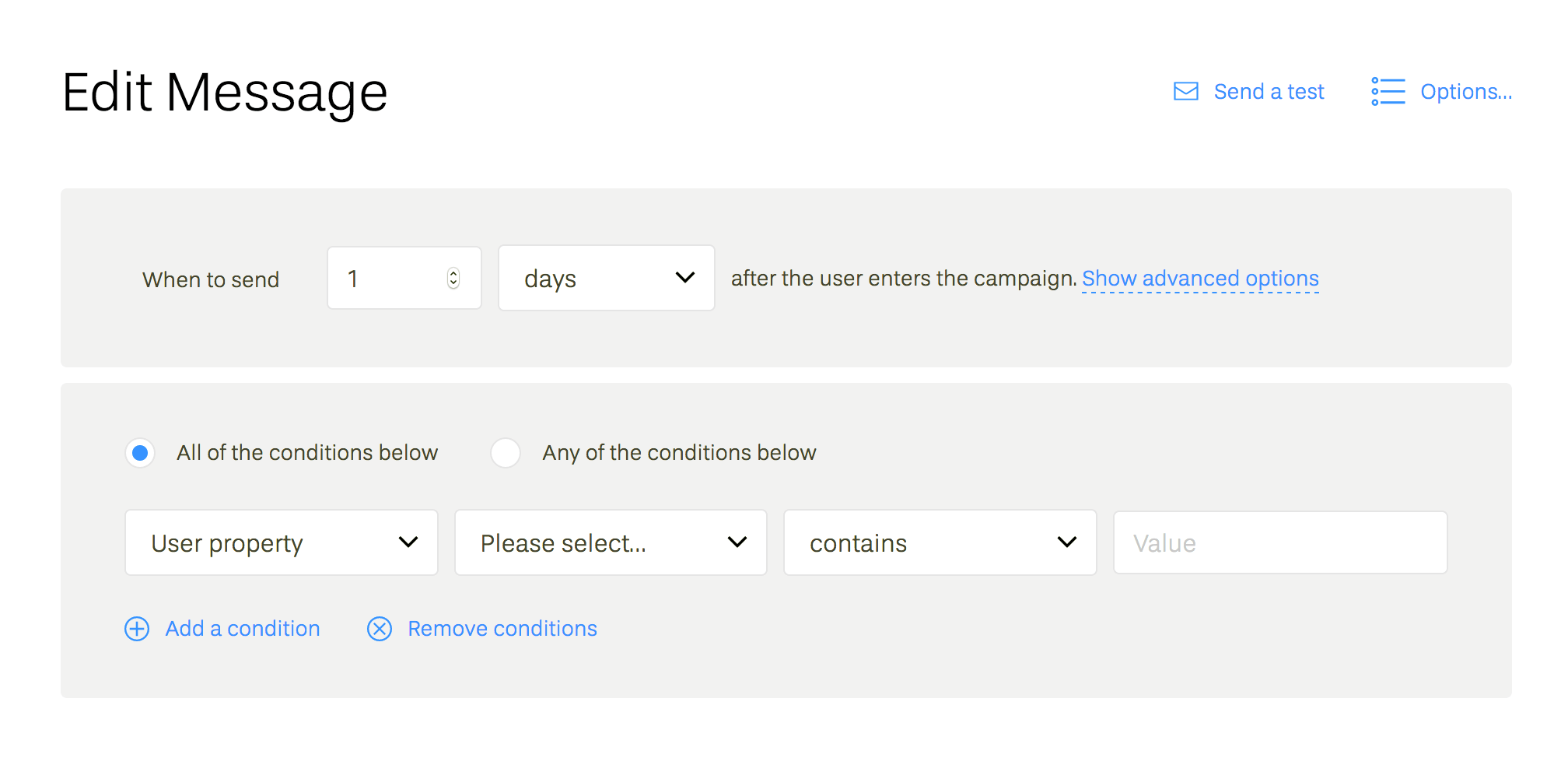Click the stepper arrows in the delay number field
This screenshot has height=758, width=1568.
pos(453,278)
